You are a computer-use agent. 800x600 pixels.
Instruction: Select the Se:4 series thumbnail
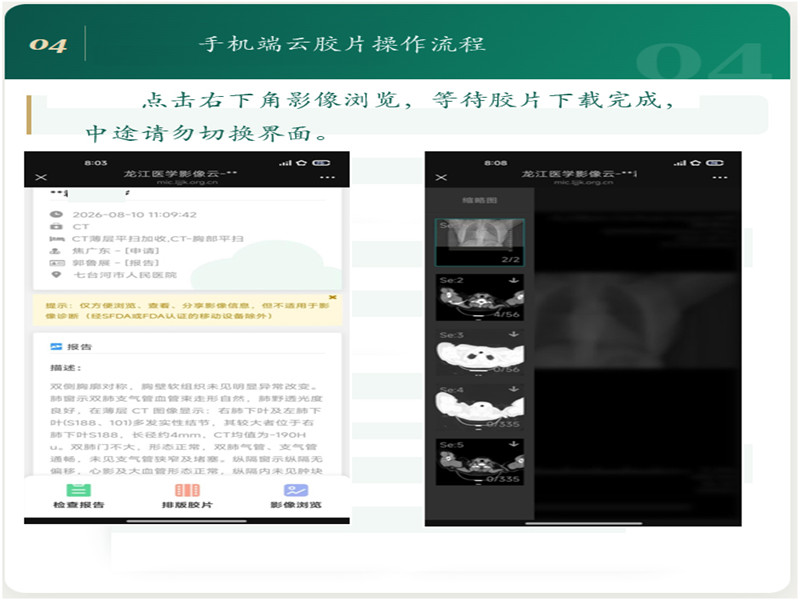click(x=480, y=407)
